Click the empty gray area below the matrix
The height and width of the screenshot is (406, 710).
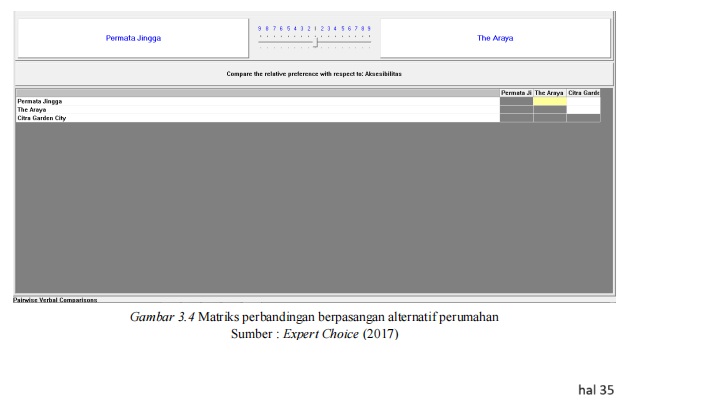(x=300, y=210)
